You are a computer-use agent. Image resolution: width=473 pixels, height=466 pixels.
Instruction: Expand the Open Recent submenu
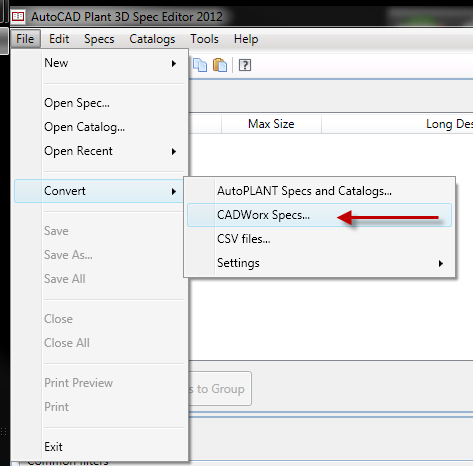point(100,151)
